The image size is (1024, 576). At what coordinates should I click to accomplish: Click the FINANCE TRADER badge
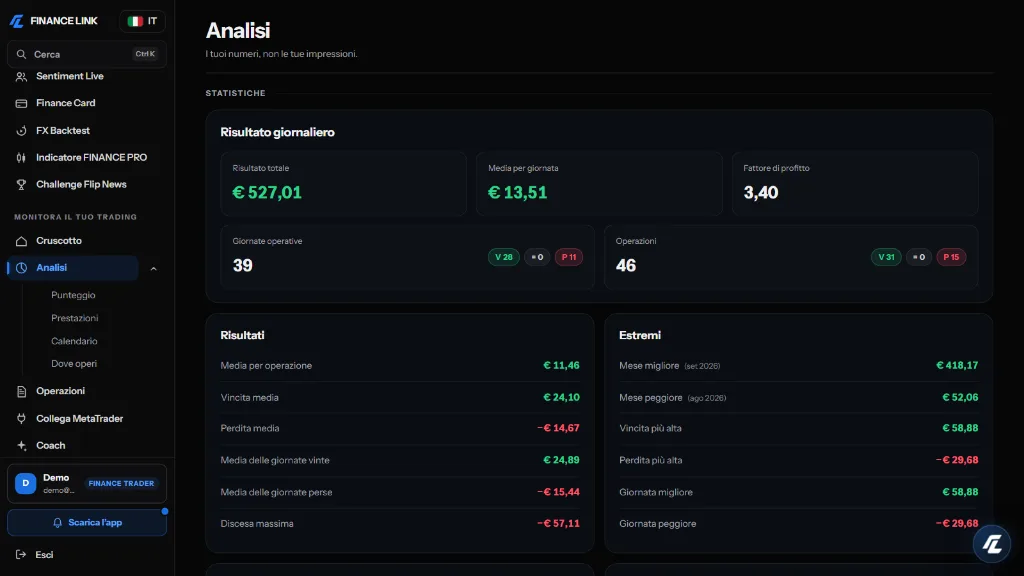tap(121, 483)
